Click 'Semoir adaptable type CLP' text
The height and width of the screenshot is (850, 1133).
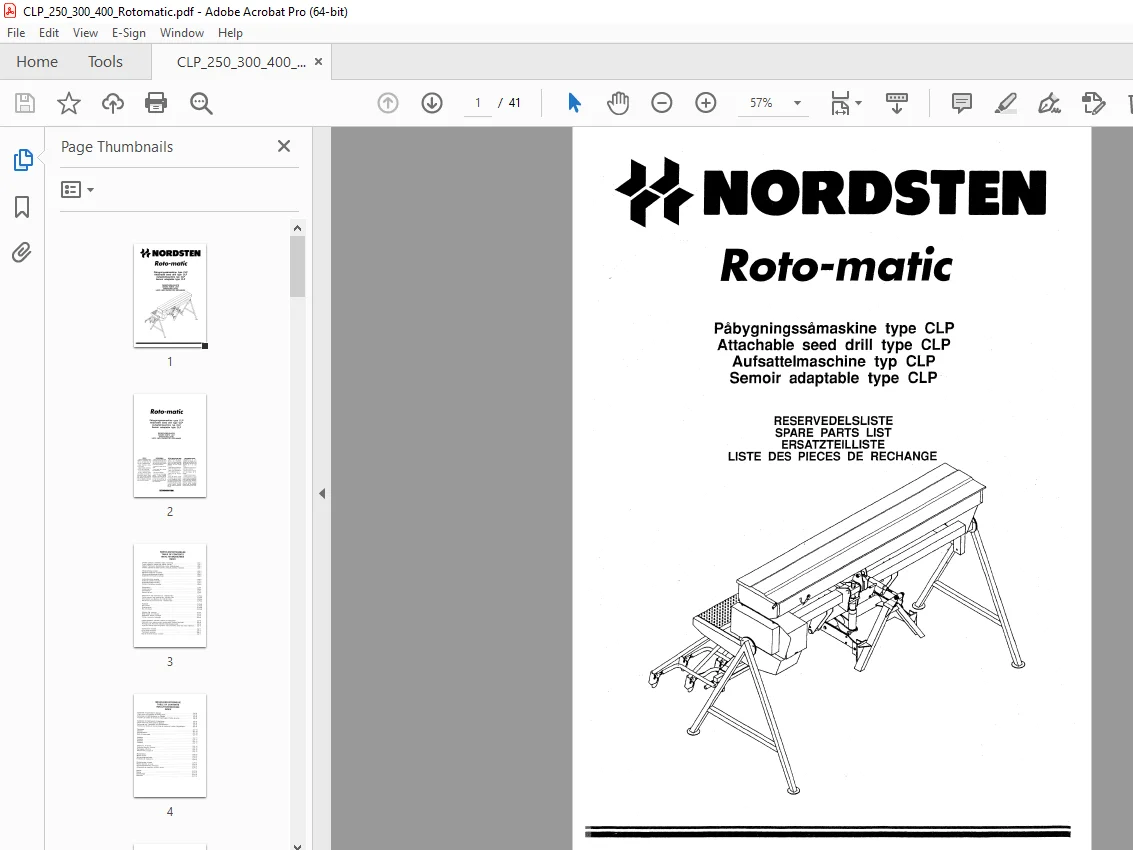coord(833,378)
